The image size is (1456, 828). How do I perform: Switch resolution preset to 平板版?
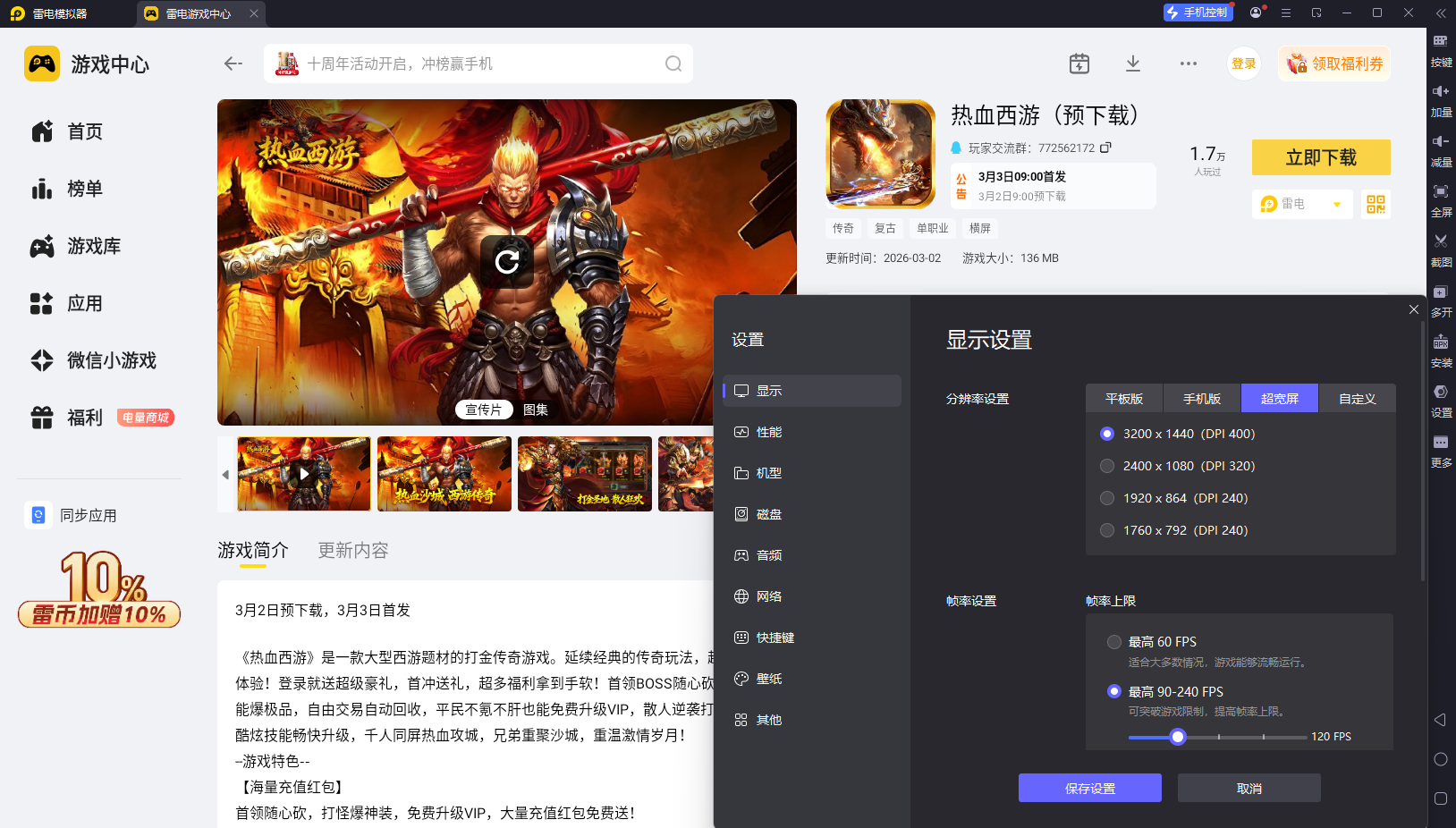[1124, 399]
